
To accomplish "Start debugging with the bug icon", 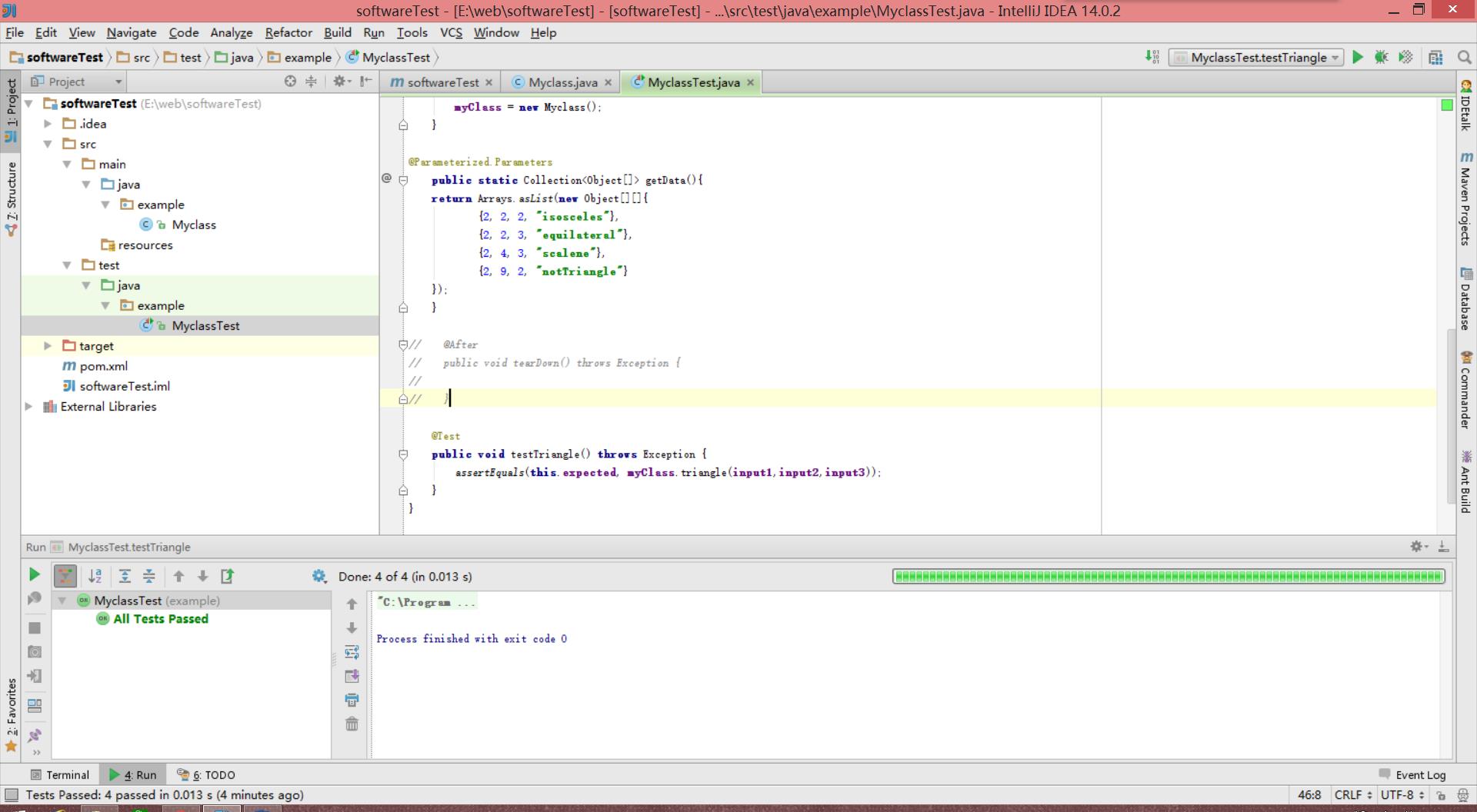I will point(1382,57).
